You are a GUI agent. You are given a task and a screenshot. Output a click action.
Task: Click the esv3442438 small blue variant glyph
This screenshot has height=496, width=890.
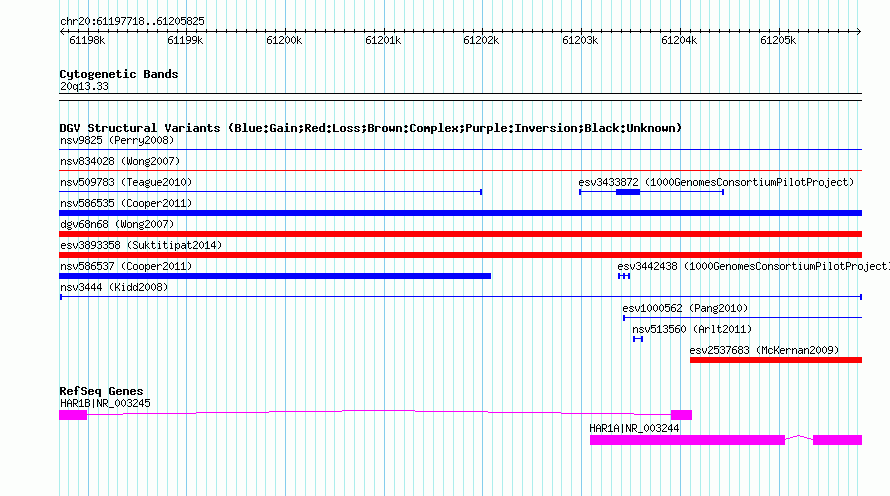(x=624, y=276)
